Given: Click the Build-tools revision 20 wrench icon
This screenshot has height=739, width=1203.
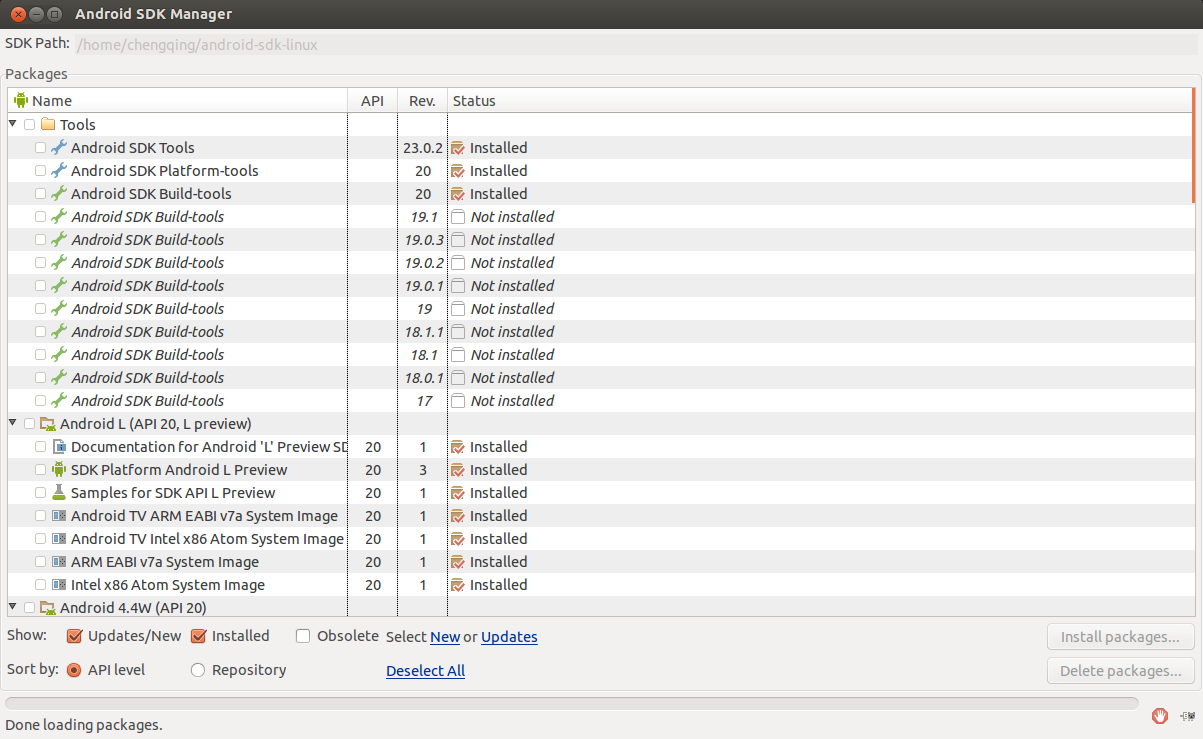Looking at the screenshot, I should (x=59, y=193).
